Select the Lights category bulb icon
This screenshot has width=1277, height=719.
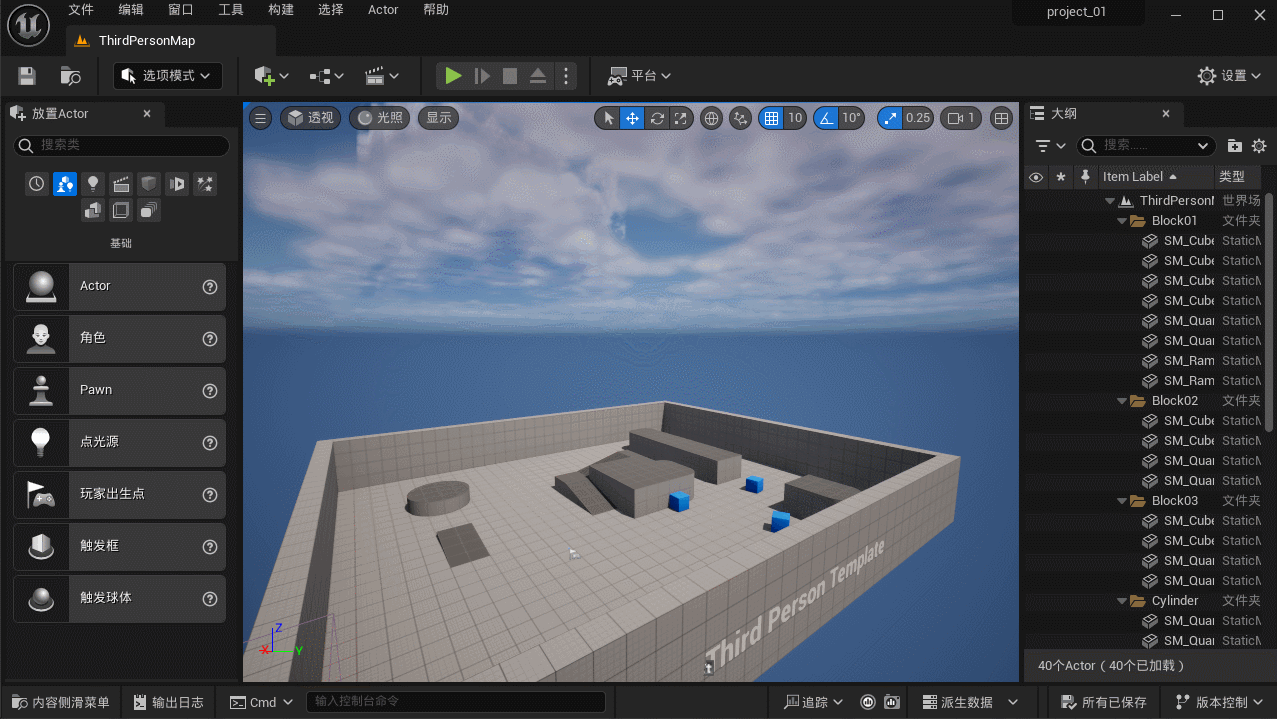point(93,184)
